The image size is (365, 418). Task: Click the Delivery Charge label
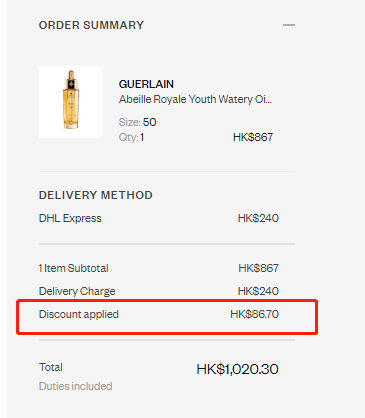[77, 291]
